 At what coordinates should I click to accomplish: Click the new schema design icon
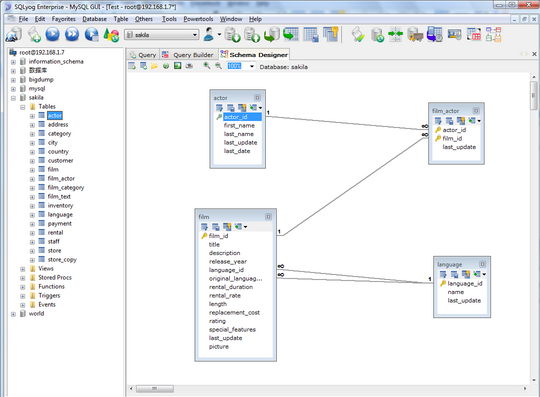132,66
